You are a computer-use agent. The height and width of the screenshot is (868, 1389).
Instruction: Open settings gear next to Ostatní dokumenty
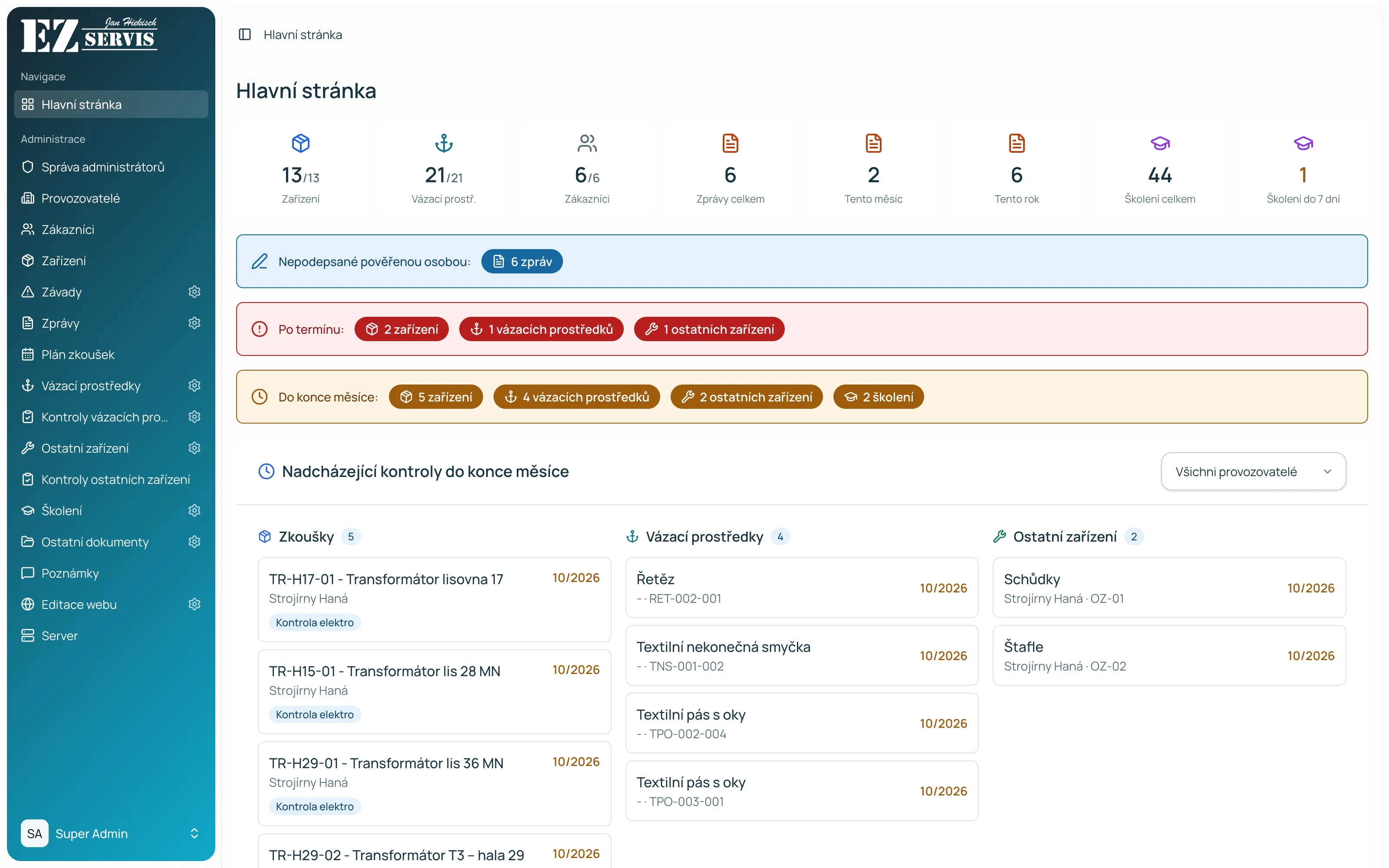tap(194, 542)
